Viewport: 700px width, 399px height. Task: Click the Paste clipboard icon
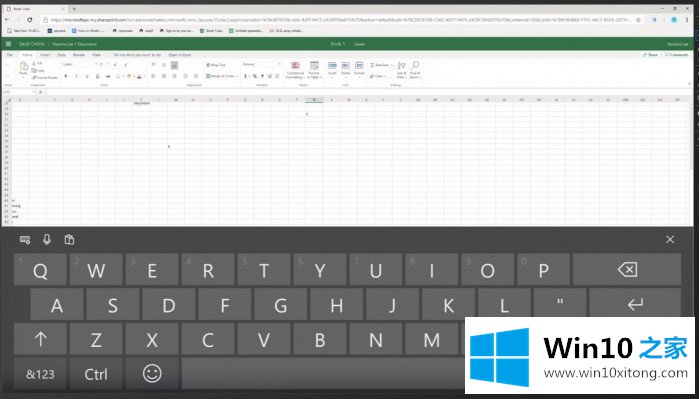click(x=24, y=66)
